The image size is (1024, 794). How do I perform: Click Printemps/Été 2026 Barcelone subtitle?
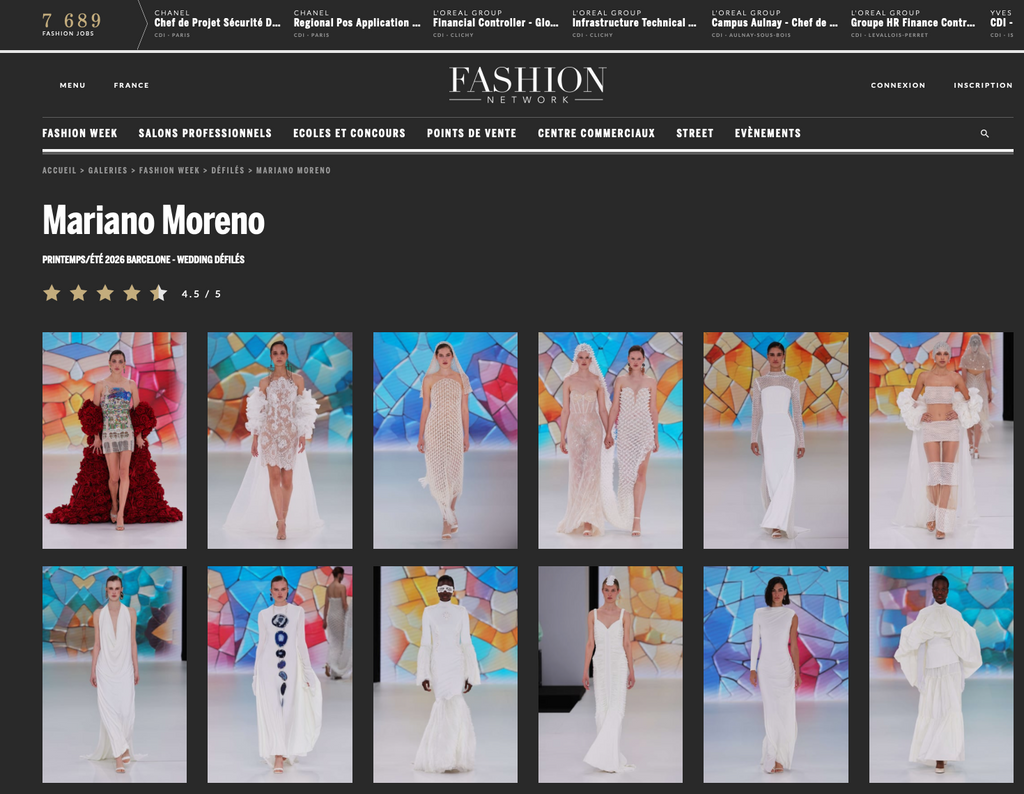(144, 259)
